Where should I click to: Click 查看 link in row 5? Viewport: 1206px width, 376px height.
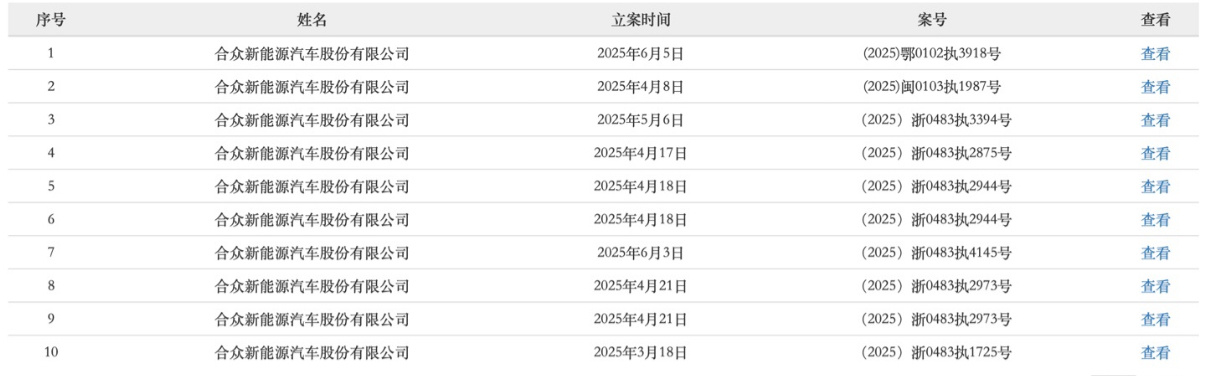(x=1155, y=186)
